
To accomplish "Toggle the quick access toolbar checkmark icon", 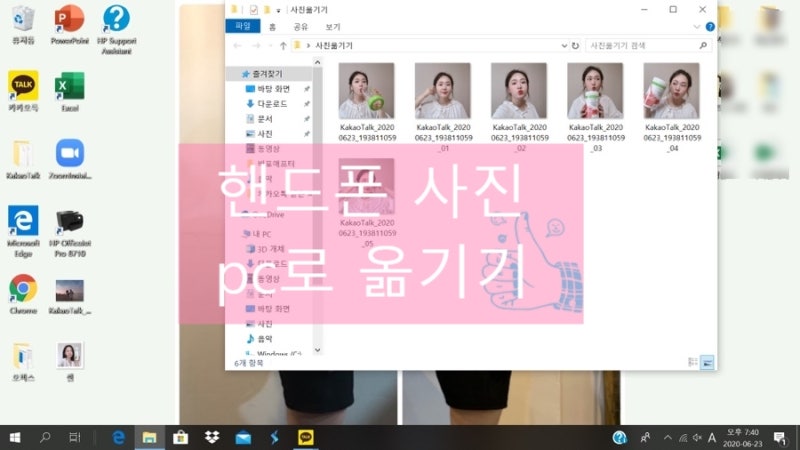I will click(x=254, y=10).
